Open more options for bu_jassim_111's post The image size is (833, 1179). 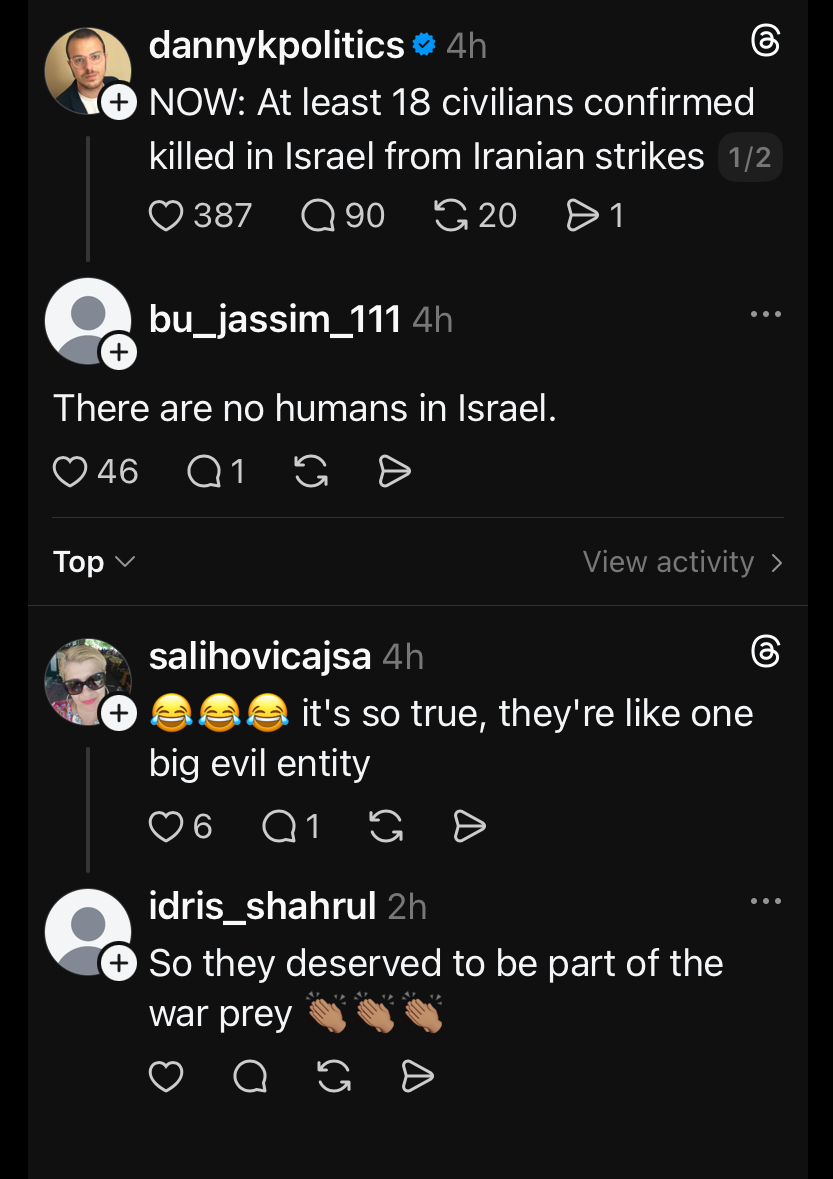coord(765,314)
